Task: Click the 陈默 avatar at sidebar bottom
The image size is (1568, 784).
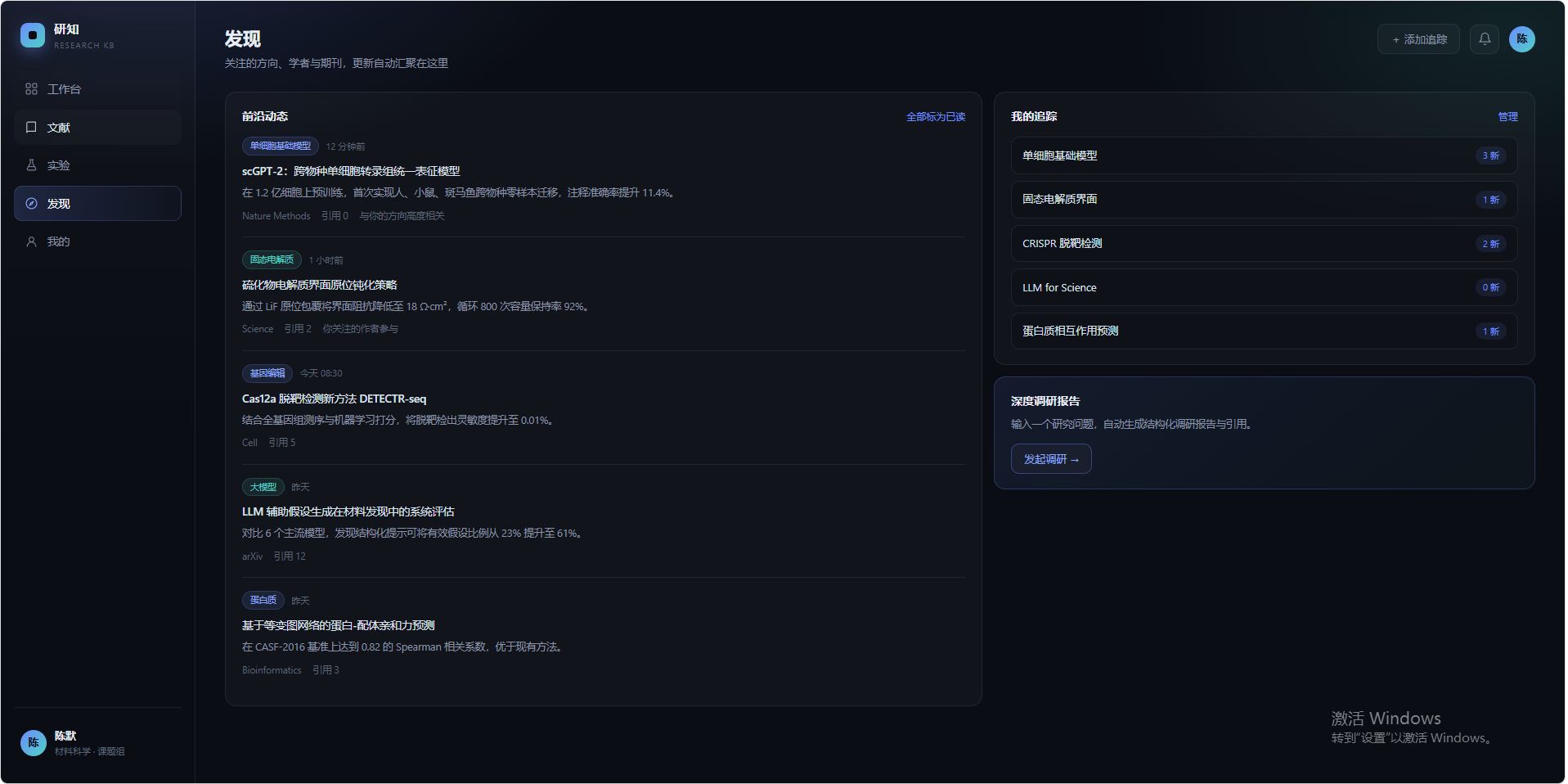Action: coord(34,743)
